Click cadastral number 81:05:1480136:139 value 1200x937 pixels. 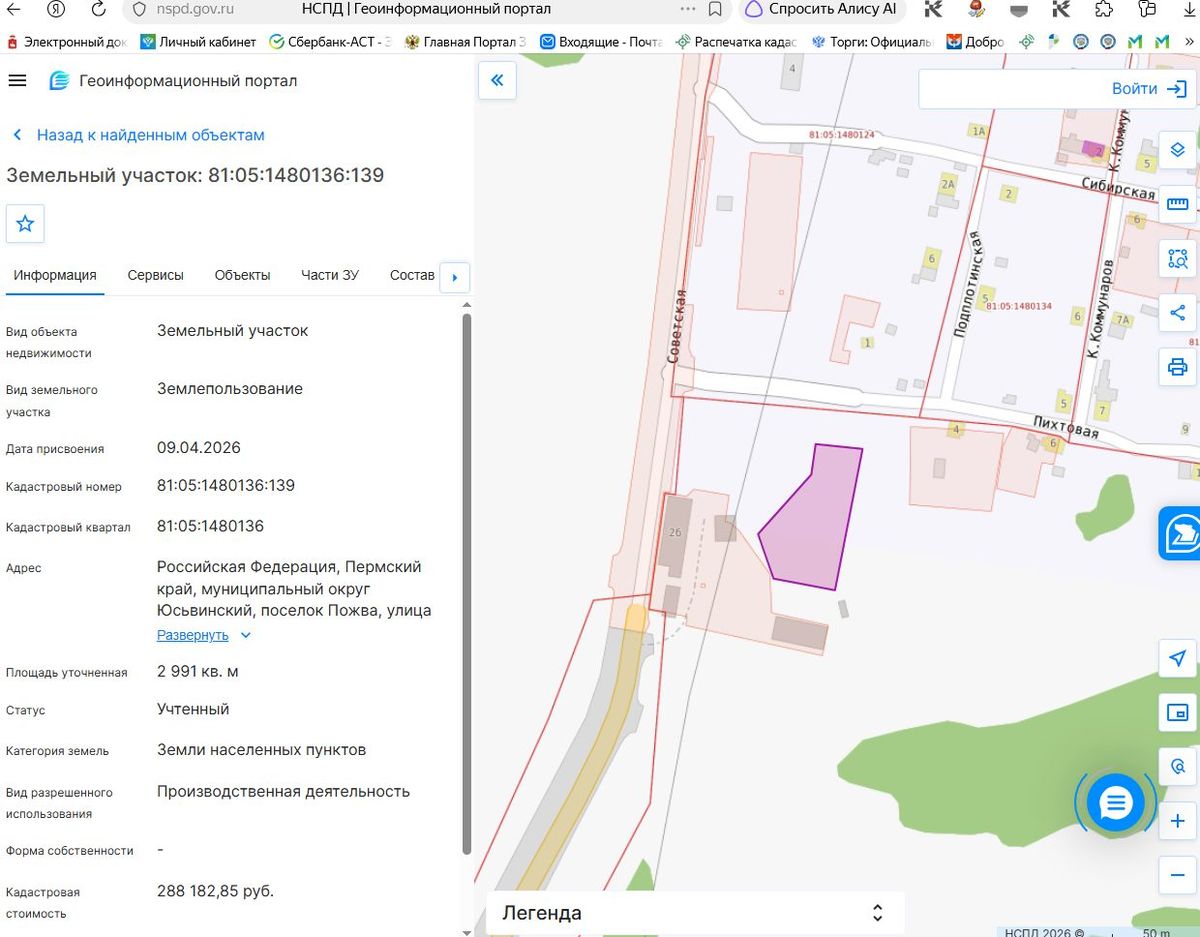(x=226, y=486)
